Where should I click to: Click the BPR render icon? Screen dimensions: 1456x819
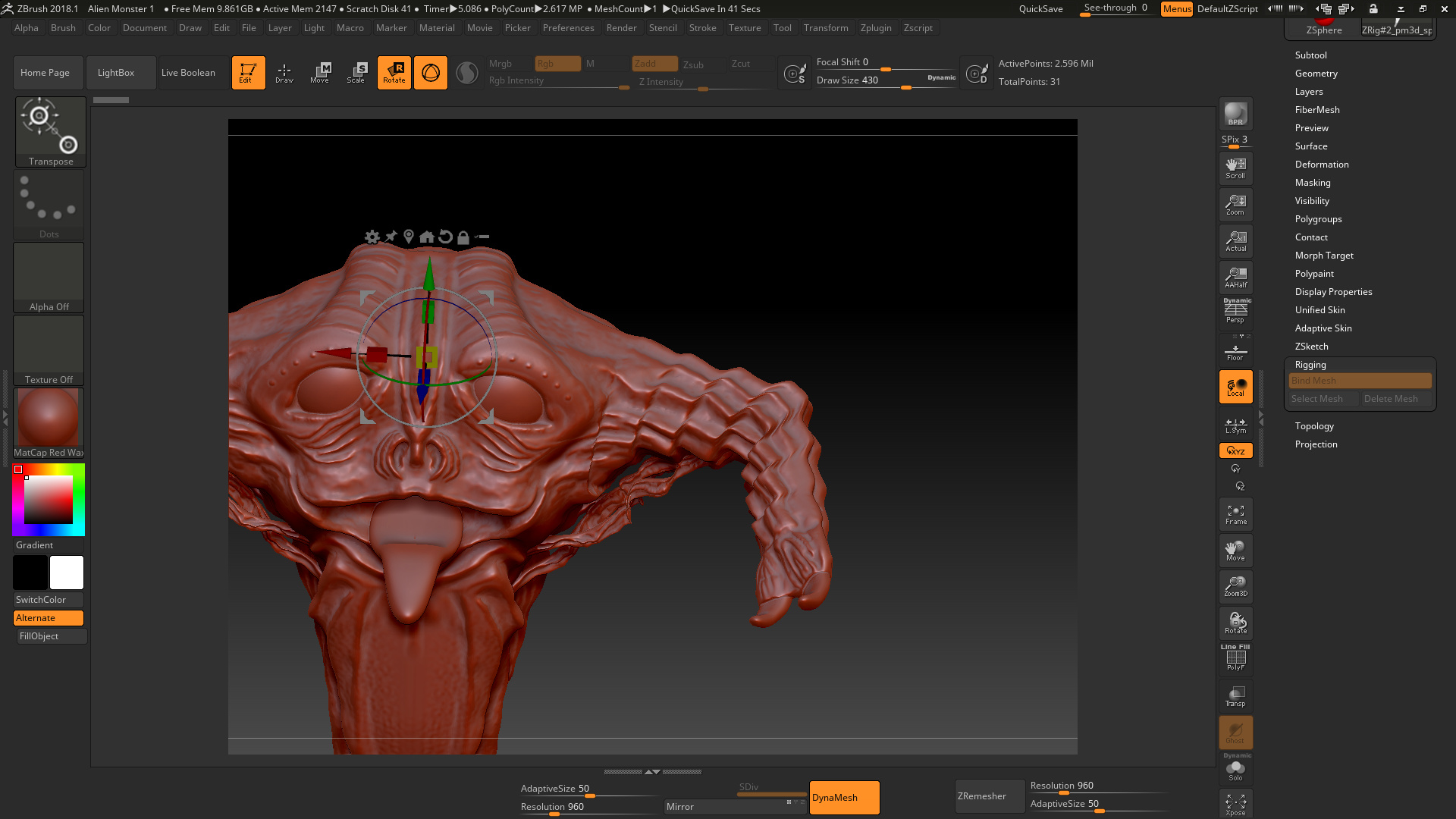click(1235, 114)
